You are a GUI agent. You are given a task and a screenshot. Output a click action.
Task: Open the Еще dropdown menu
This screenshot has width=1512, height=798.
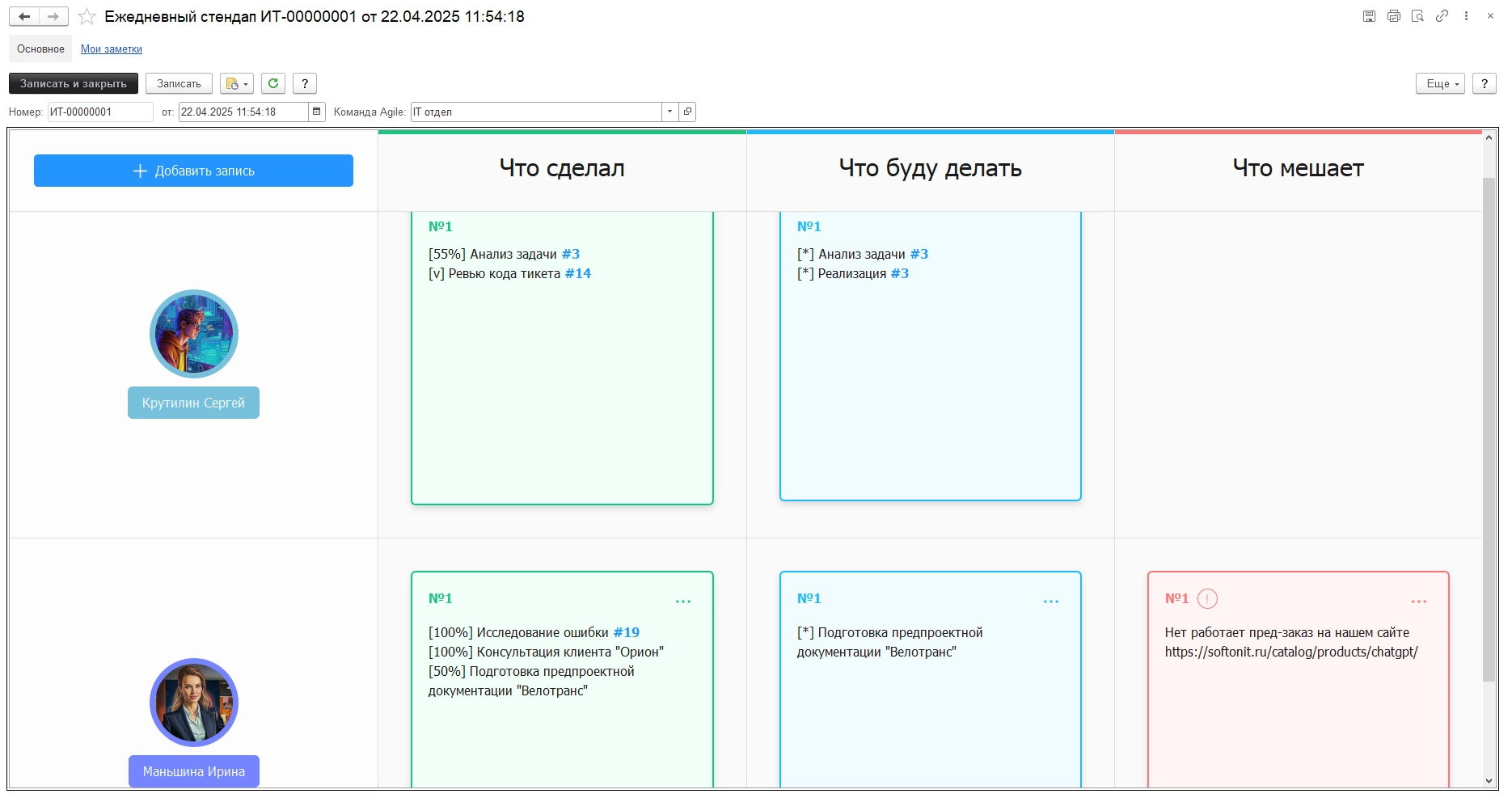point(1439,83)
